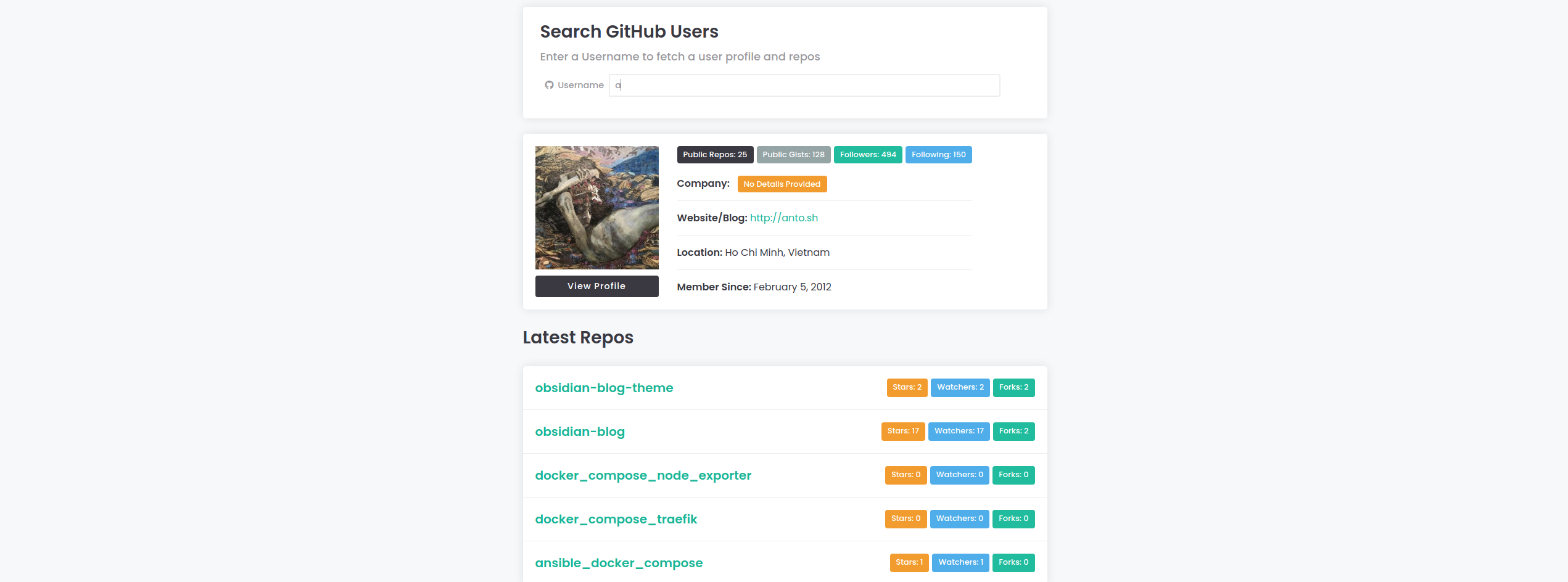The height and width of the screenshot is (582, 1568).
Task: Click Stars: 2 on obsidian-blog-theme
Action: click(x=906, y=387)
